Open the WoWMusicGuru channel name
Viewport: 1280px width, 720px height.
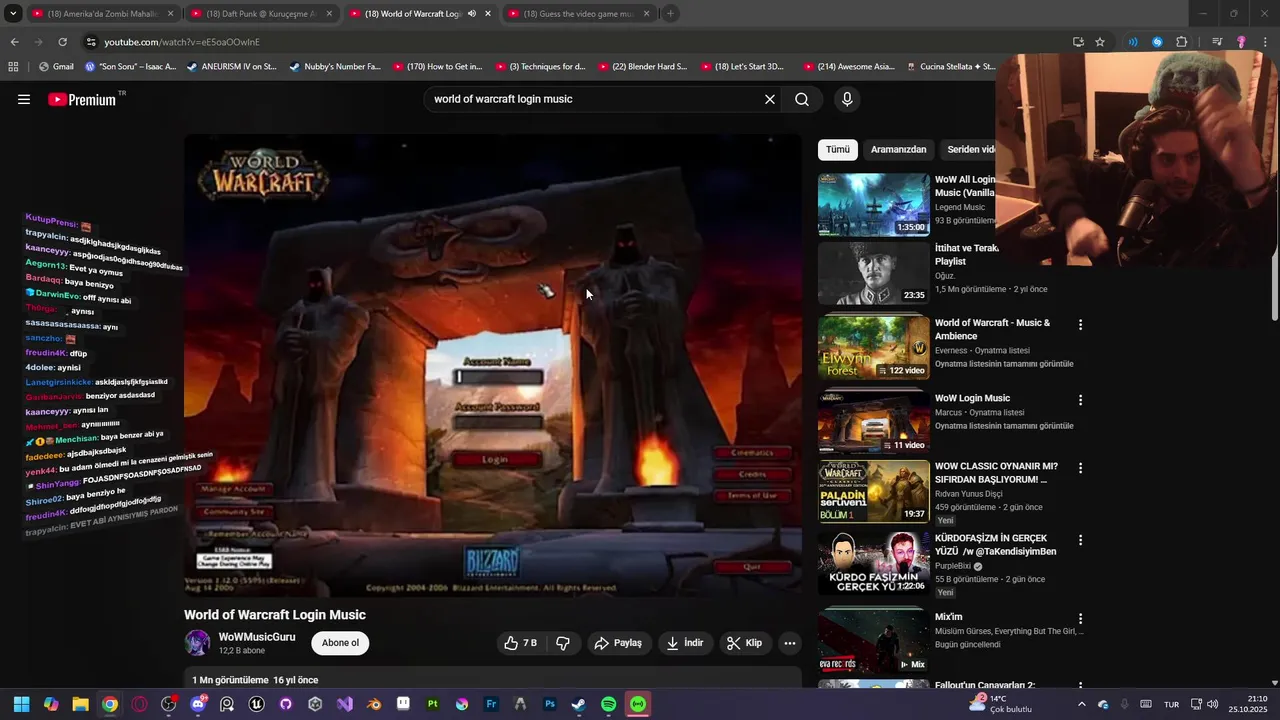[x=257, y=637]
